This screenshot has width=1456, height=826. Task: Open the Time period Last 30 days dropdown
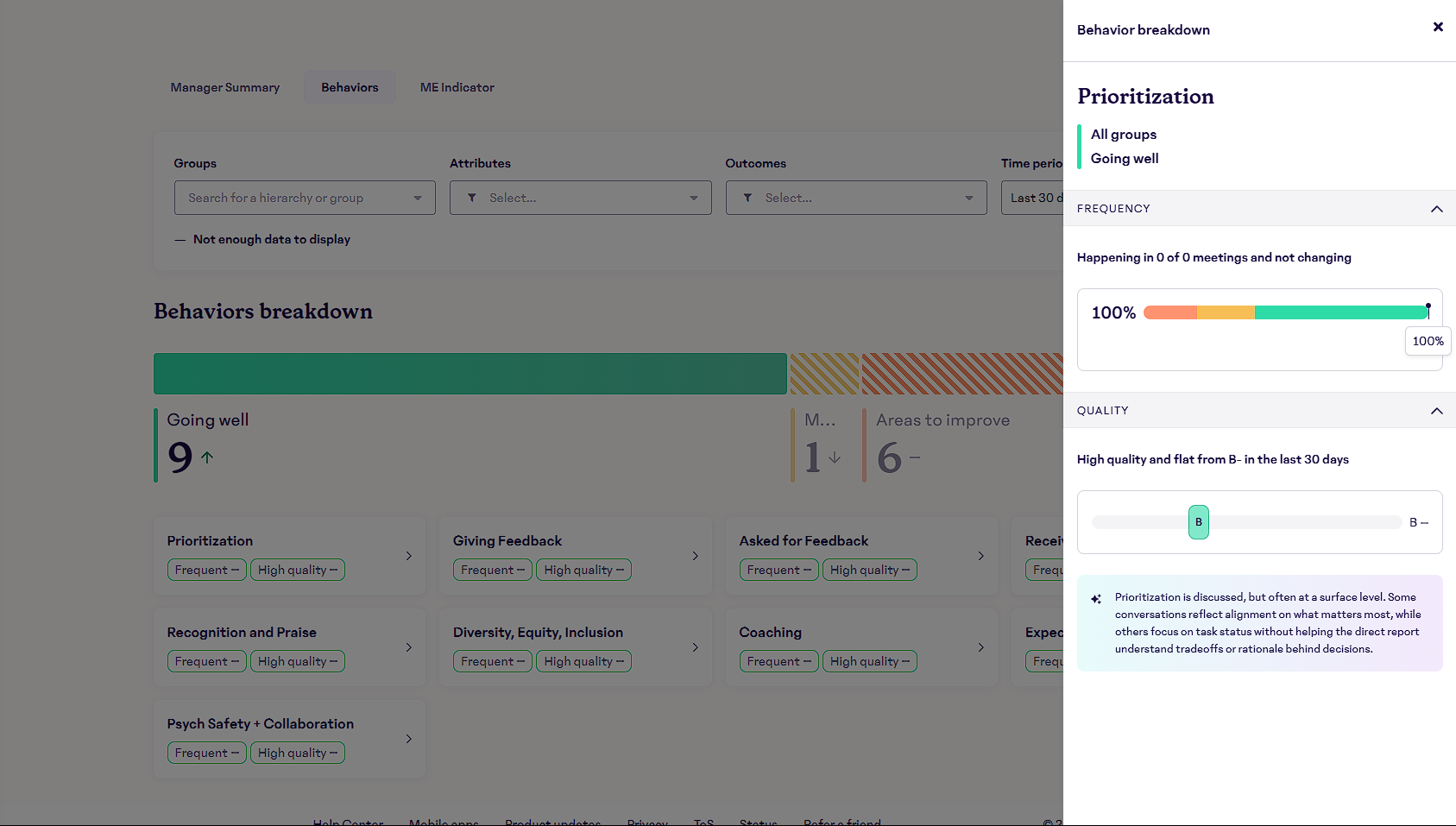point(1032,198)
